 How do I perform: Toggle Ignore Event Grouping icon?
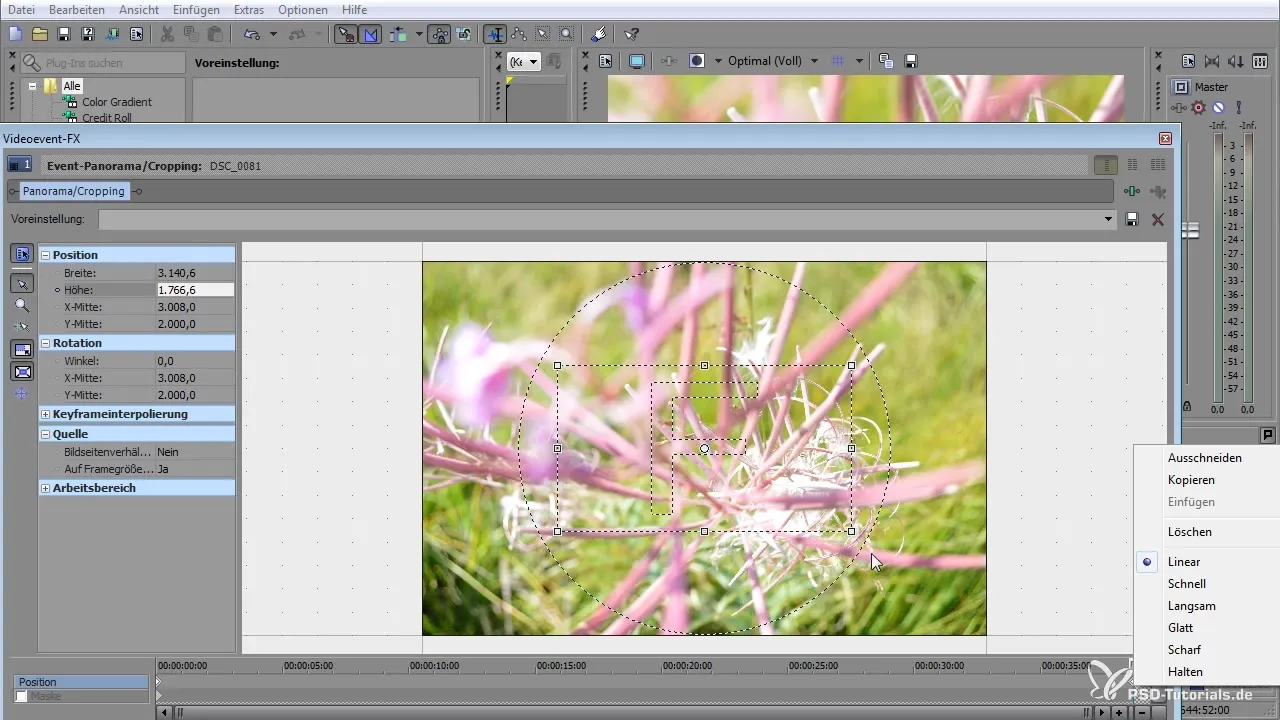[x=464, y=34]
